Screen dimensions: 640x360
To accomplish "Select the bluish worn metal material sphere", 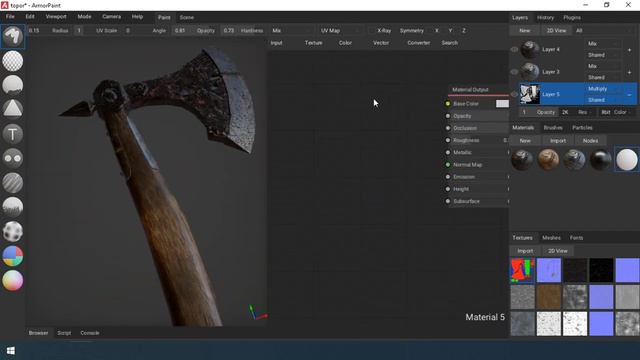I will [x=574, y=160].
